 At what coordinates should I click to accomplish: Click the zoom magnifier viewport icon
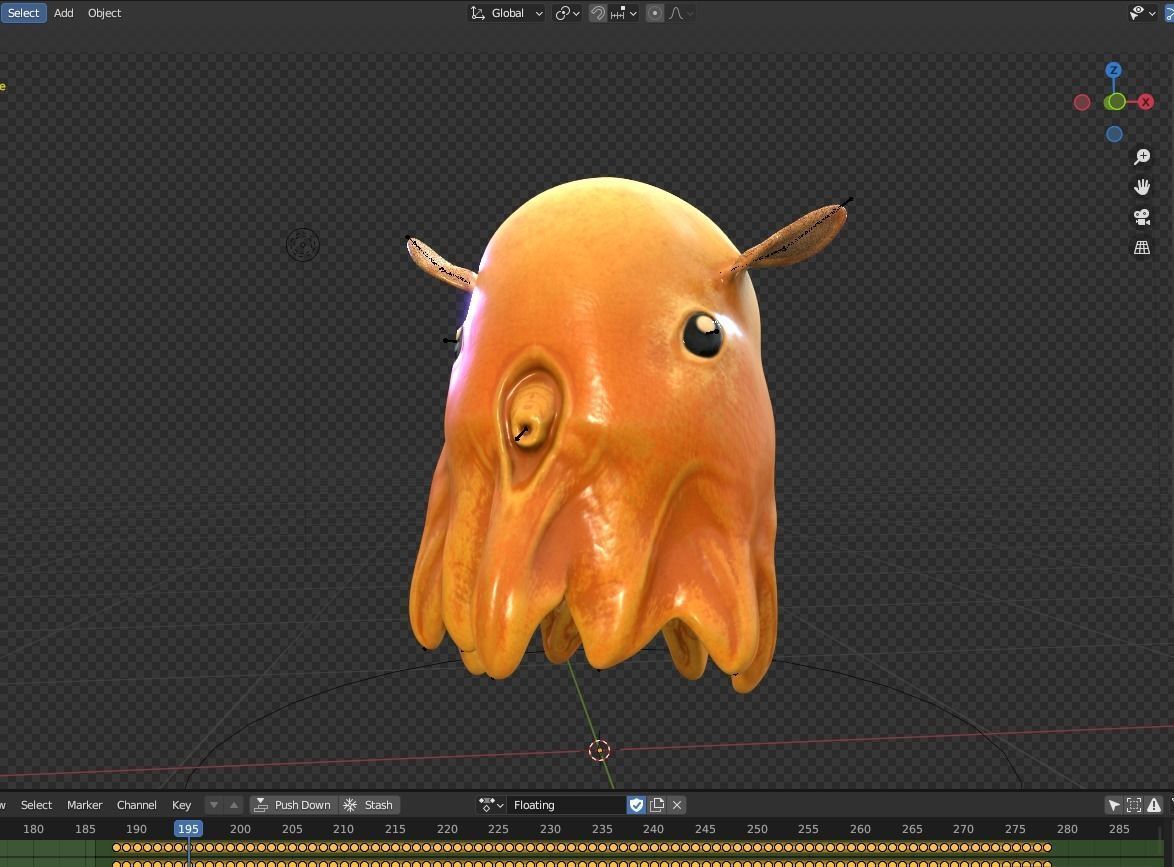(x=1142, y=156)
